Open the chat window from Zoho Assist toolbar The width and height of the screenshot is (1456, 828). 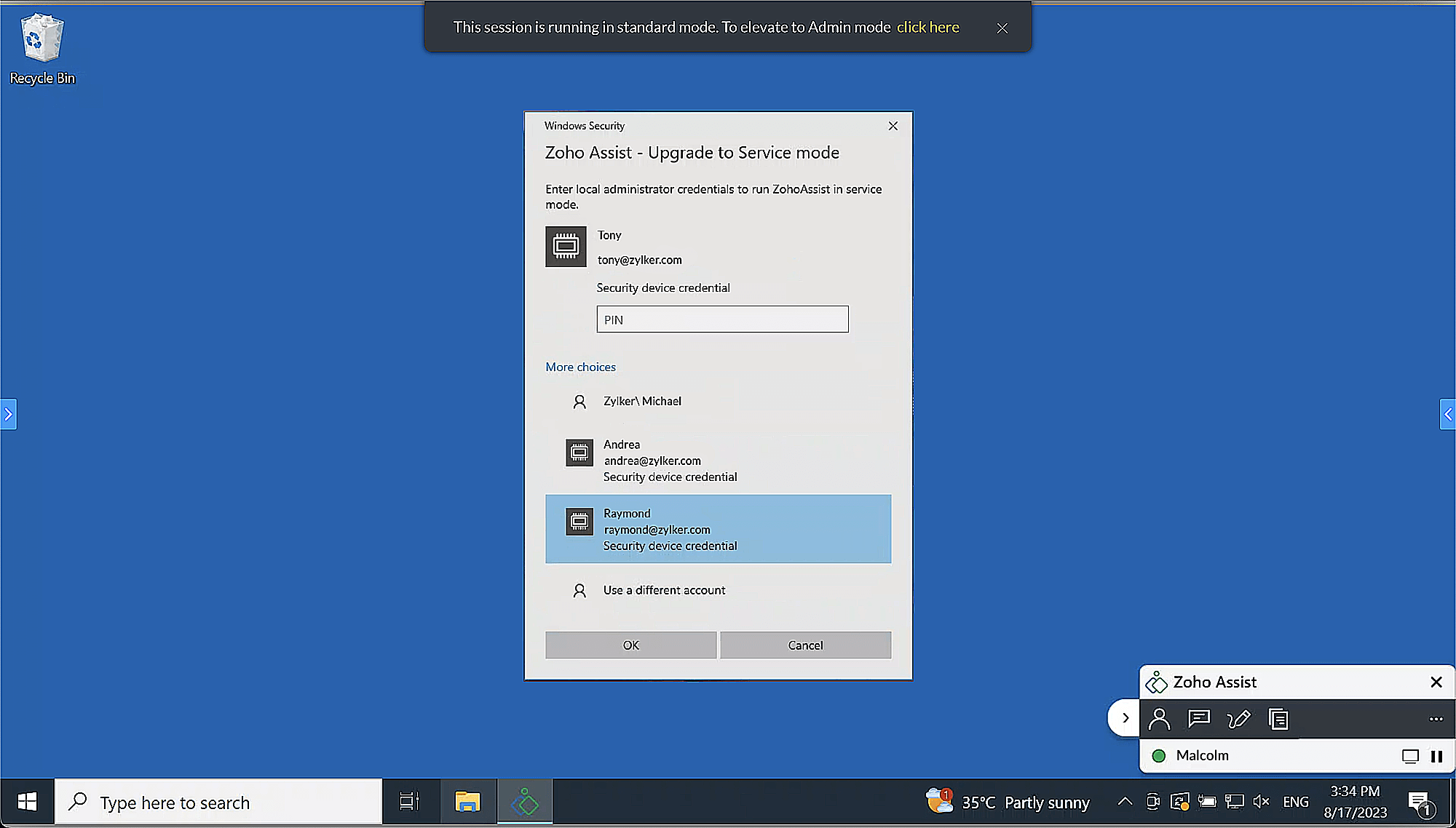click(x=1198, y=719)
